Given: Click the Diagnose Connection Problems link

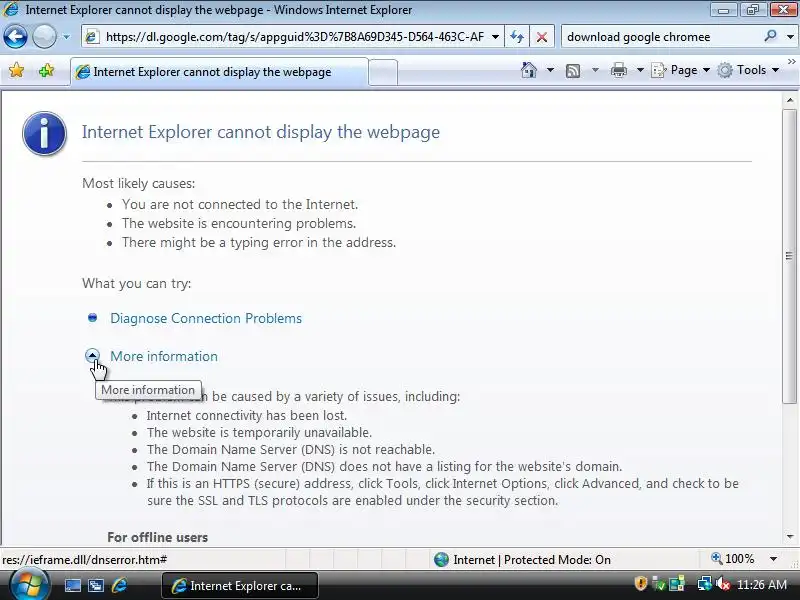Looking at the screenshot, I should point(206,318).
